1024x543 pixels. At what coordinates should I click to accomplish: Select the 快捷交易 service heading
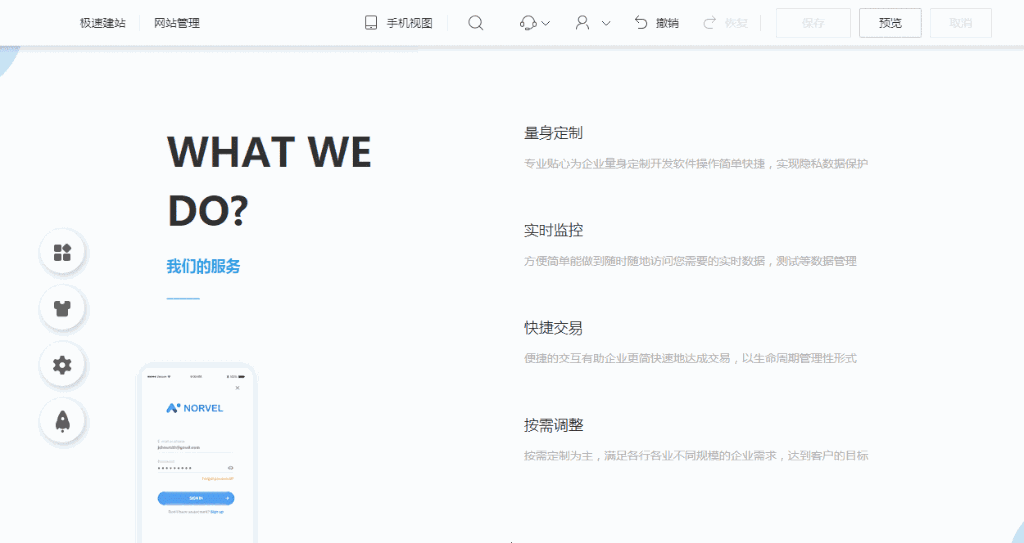click(x=553, y=327)
